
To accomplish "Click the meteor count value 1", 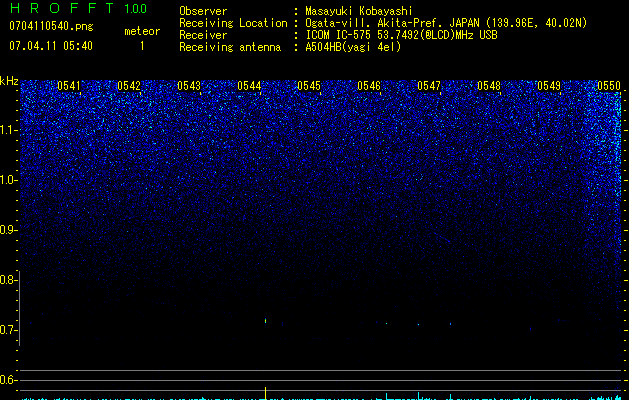I will point(142,46).
